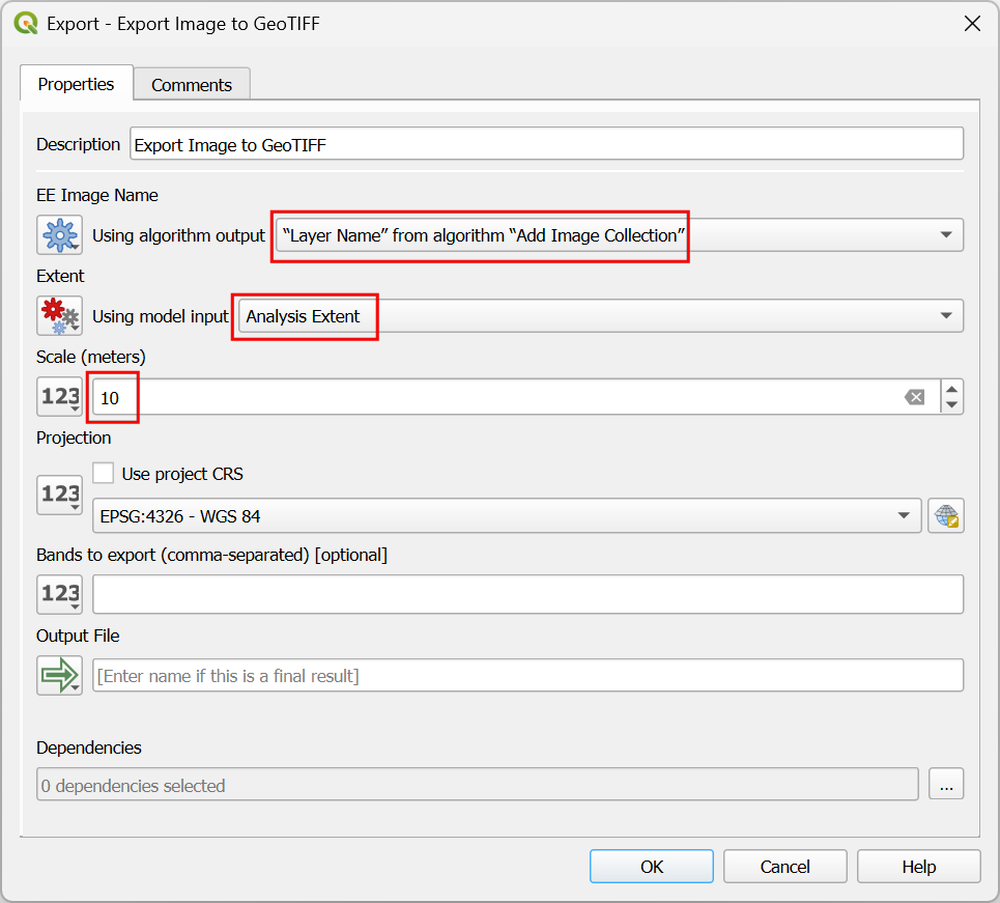Click the Output File green arrow button
This screenshot has height=903, width=1000.
[59, 675]
